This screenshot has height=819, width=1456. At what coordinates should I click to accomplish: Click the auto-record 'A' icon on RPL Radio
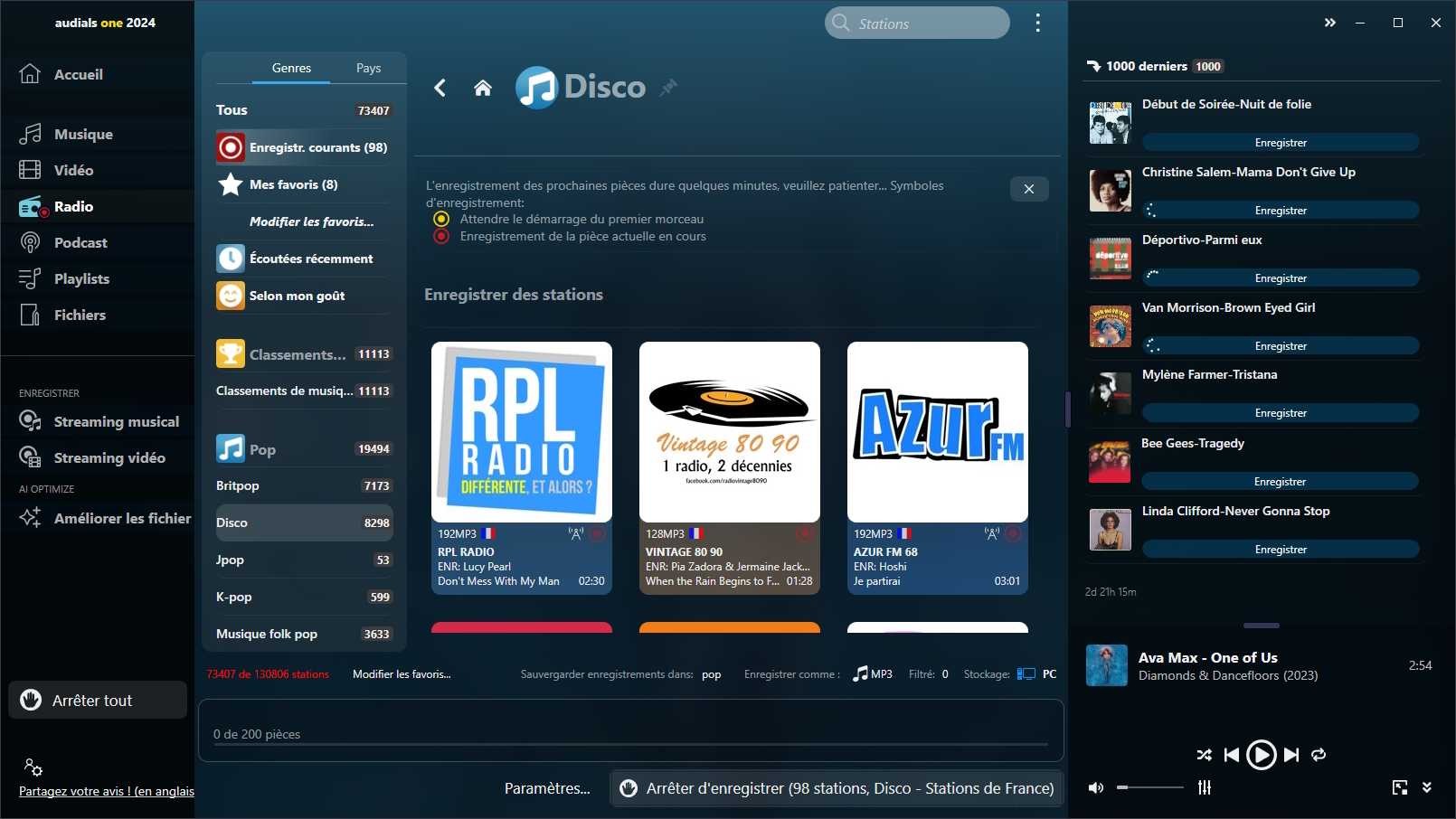click(x=575, y=533)
